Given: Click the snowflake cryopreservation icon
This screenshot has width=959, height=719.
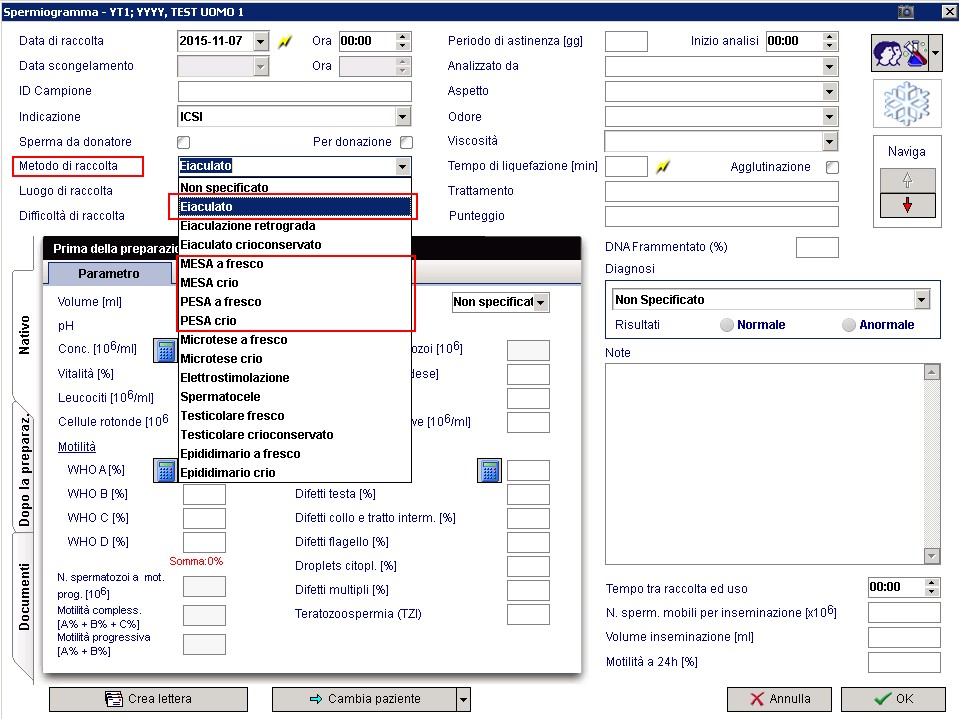Looking at the screenshot, I should 906,104.
